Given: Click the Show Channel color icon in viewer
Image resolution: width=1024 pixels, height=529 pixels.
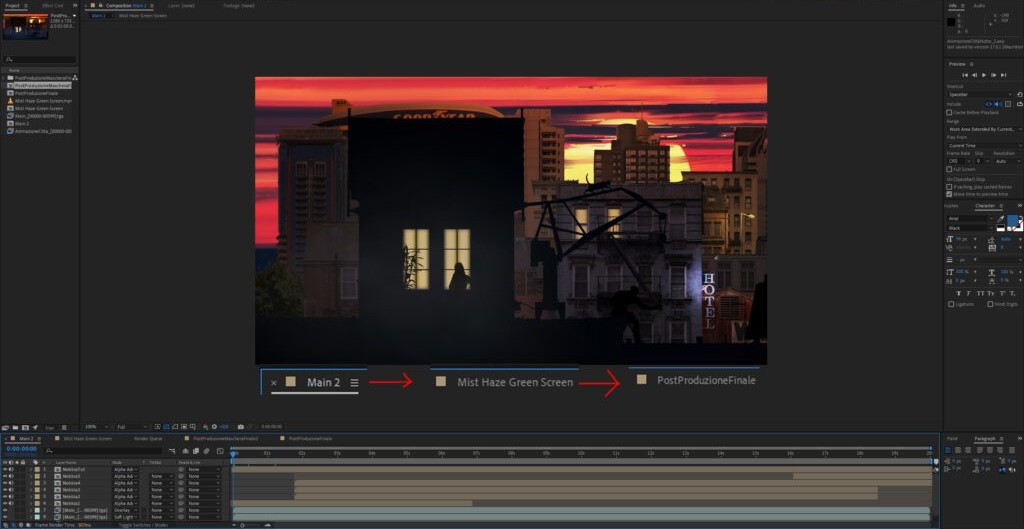Looking at the screenshot, I should click(x=205, y=426).
